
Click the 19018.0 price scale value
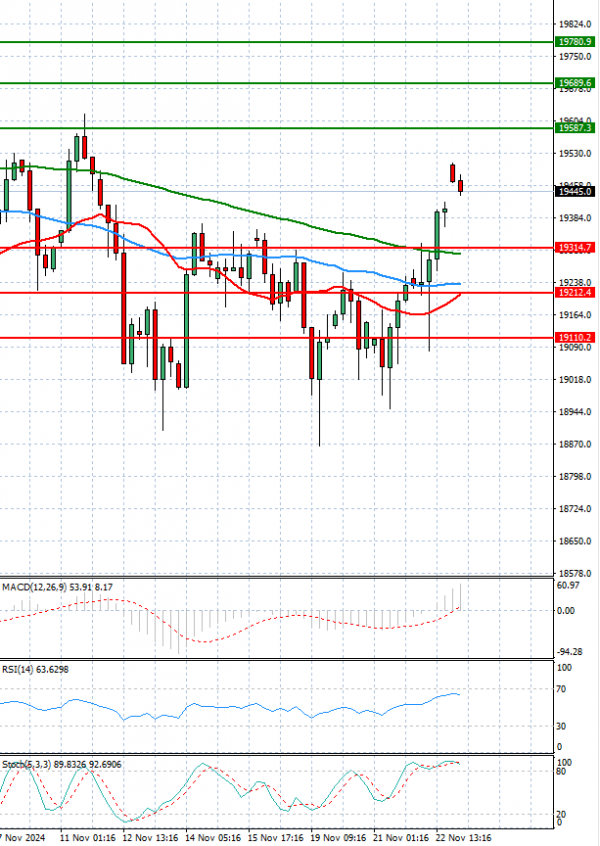click(x=575, y=379)
